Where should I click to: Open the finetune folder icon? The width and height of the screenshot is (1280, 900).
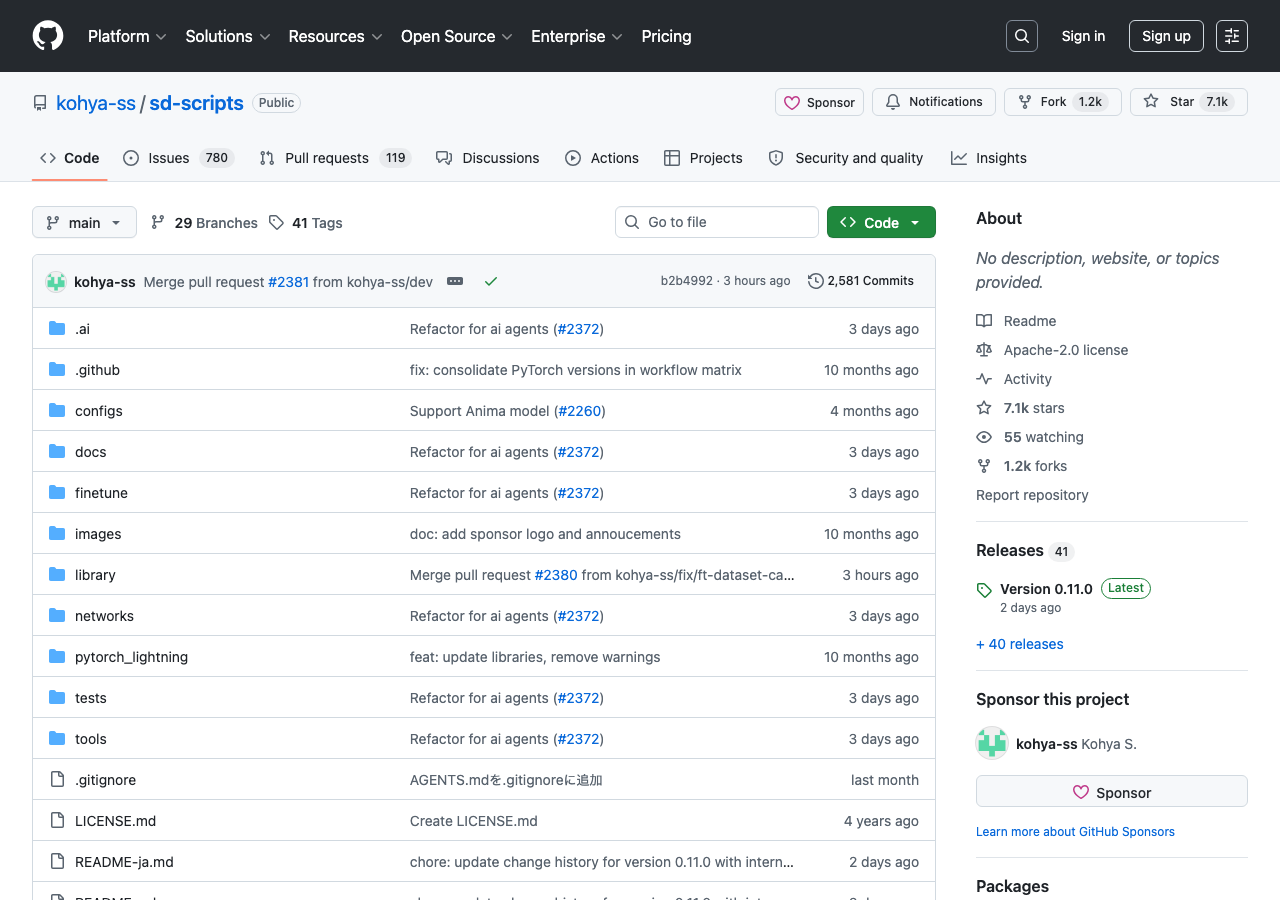coord(57,493)
